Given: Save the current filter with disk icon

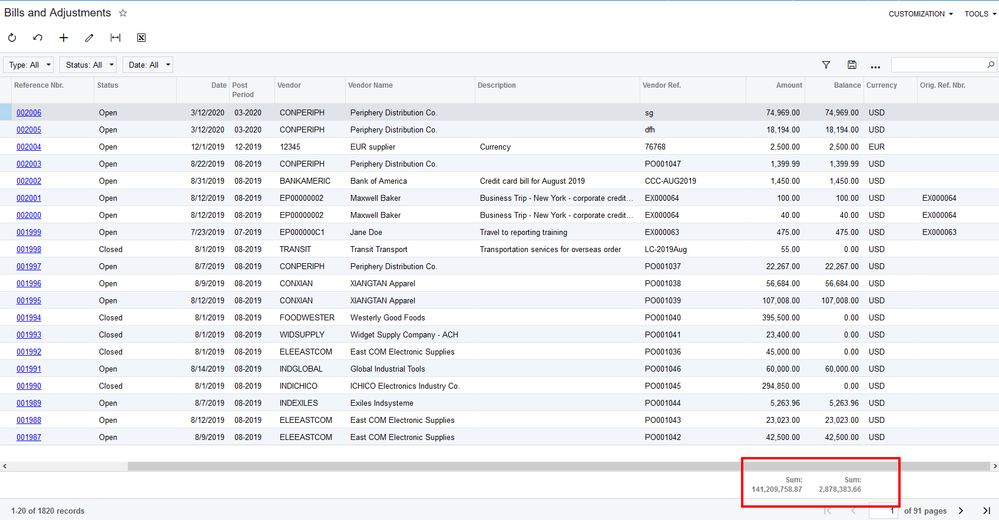Looking at the screenshot, I should coord(852,64).
